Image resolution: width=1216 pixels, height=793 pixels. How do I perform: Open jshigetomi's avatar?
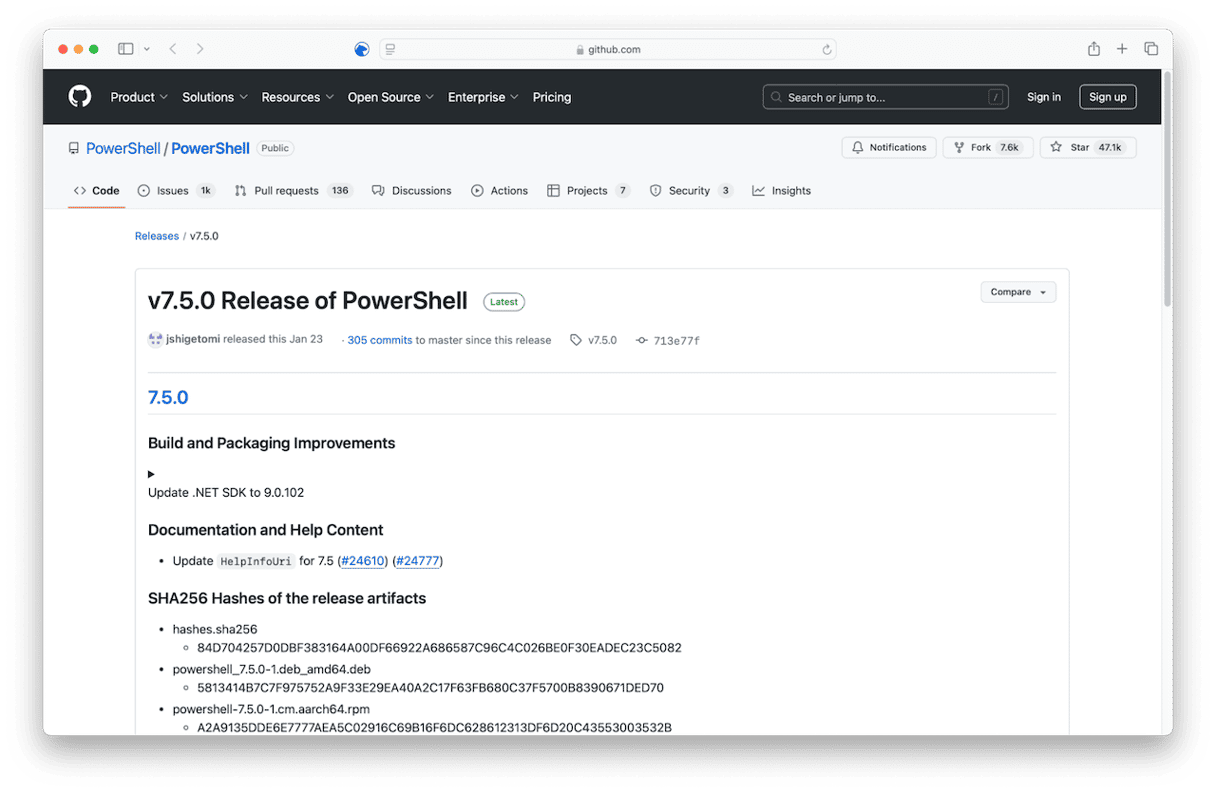155,340
